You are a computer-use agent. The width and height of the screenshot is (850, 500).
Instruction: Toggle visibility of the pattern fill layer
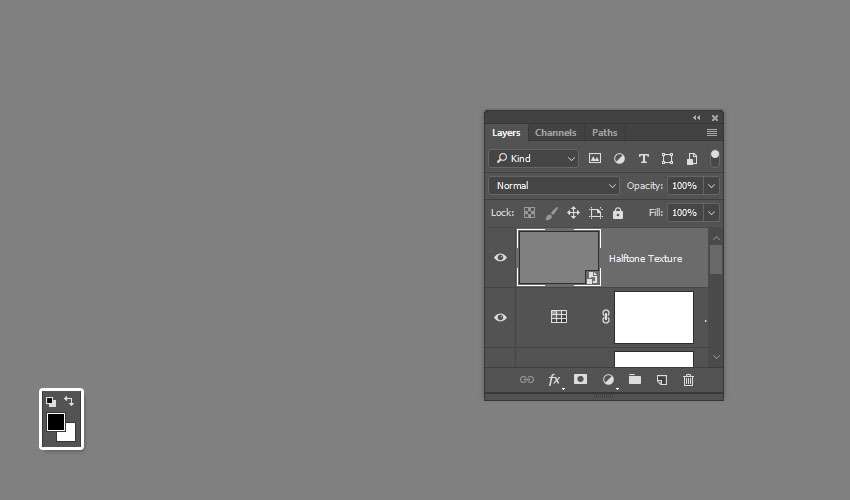click(500, 317)
